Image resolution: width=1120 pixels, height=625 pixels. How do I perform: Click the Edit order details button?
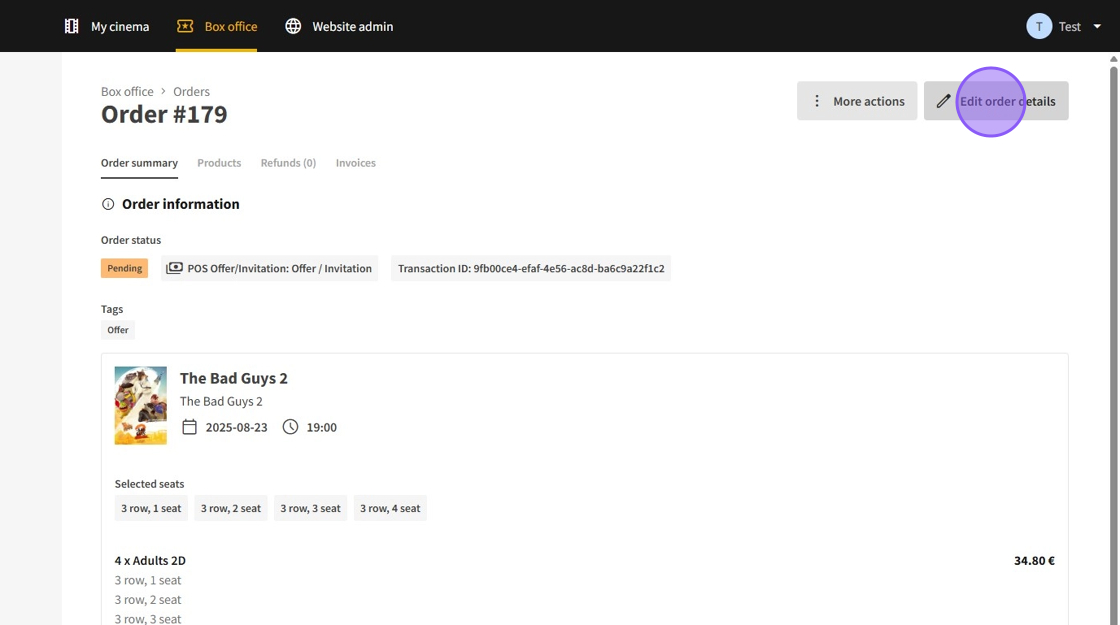[x=996, y=101]
